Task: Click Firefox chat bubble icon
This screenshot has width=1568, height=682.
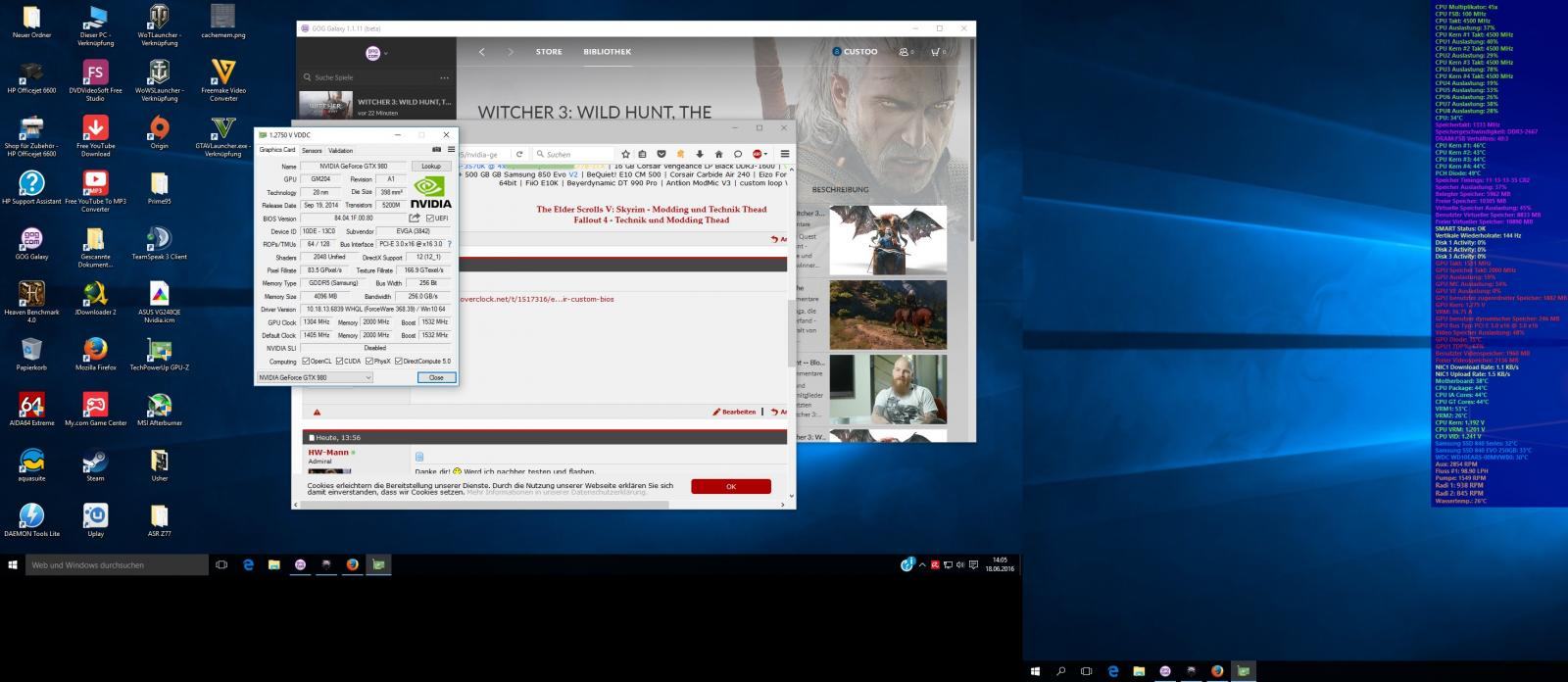Action: (738, 154)
